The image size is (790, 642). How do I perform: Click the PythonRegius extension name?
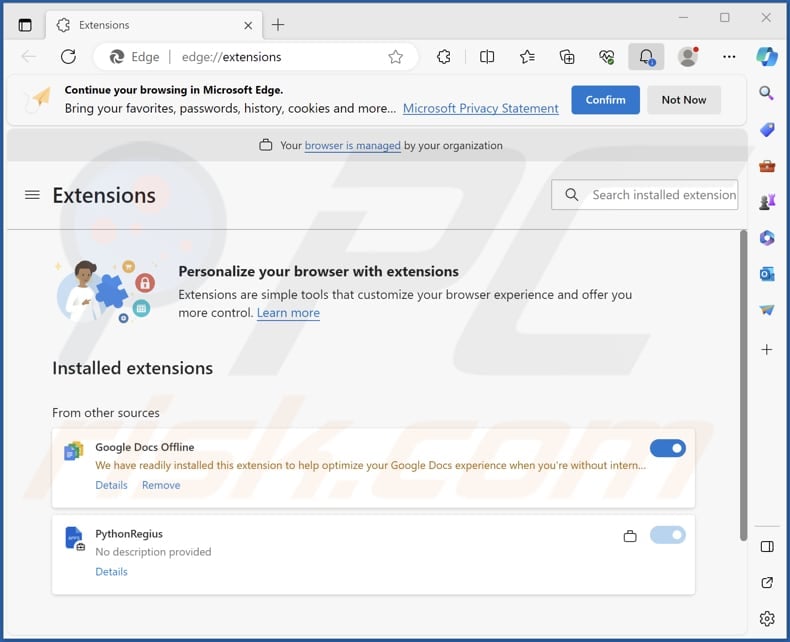129,534
